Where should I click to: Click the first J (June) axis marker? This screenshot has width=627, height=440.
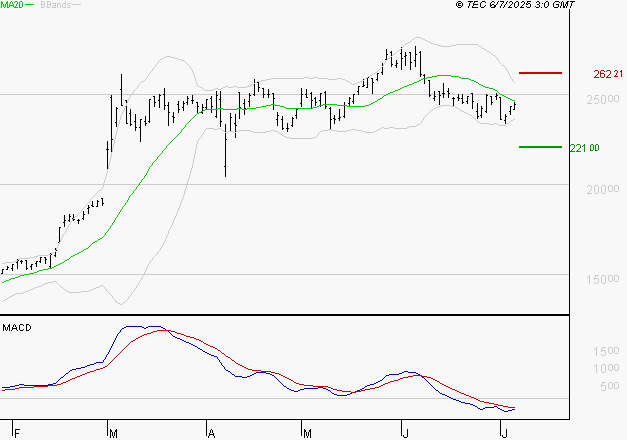(405, 433)
